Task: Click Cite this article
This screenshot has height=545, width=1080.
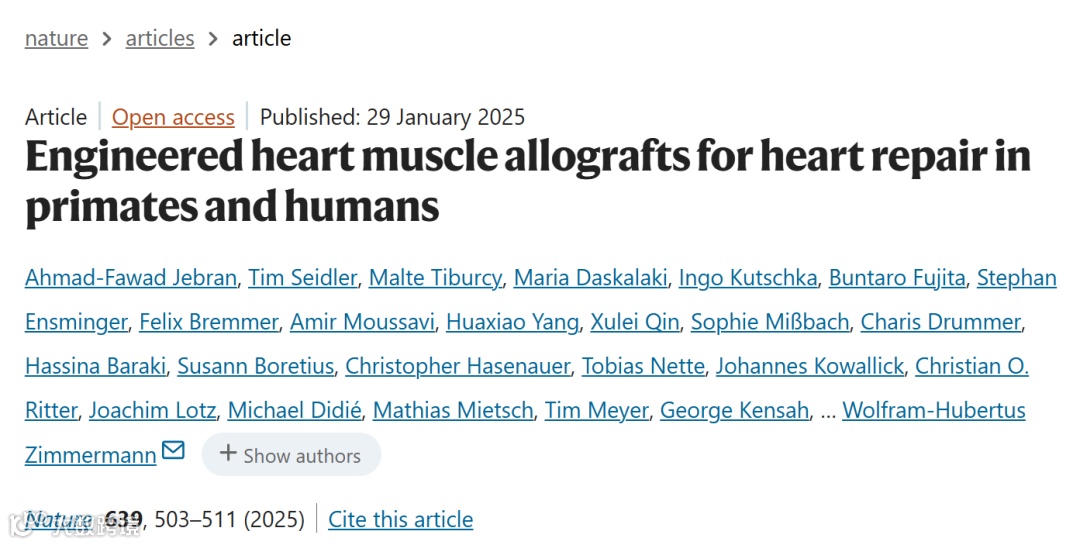Action: click(x=400, y=520)
